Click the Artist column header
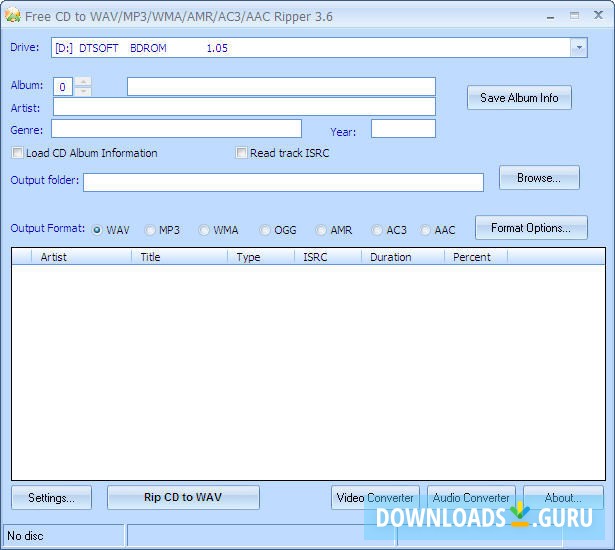 tap(81, 257)
